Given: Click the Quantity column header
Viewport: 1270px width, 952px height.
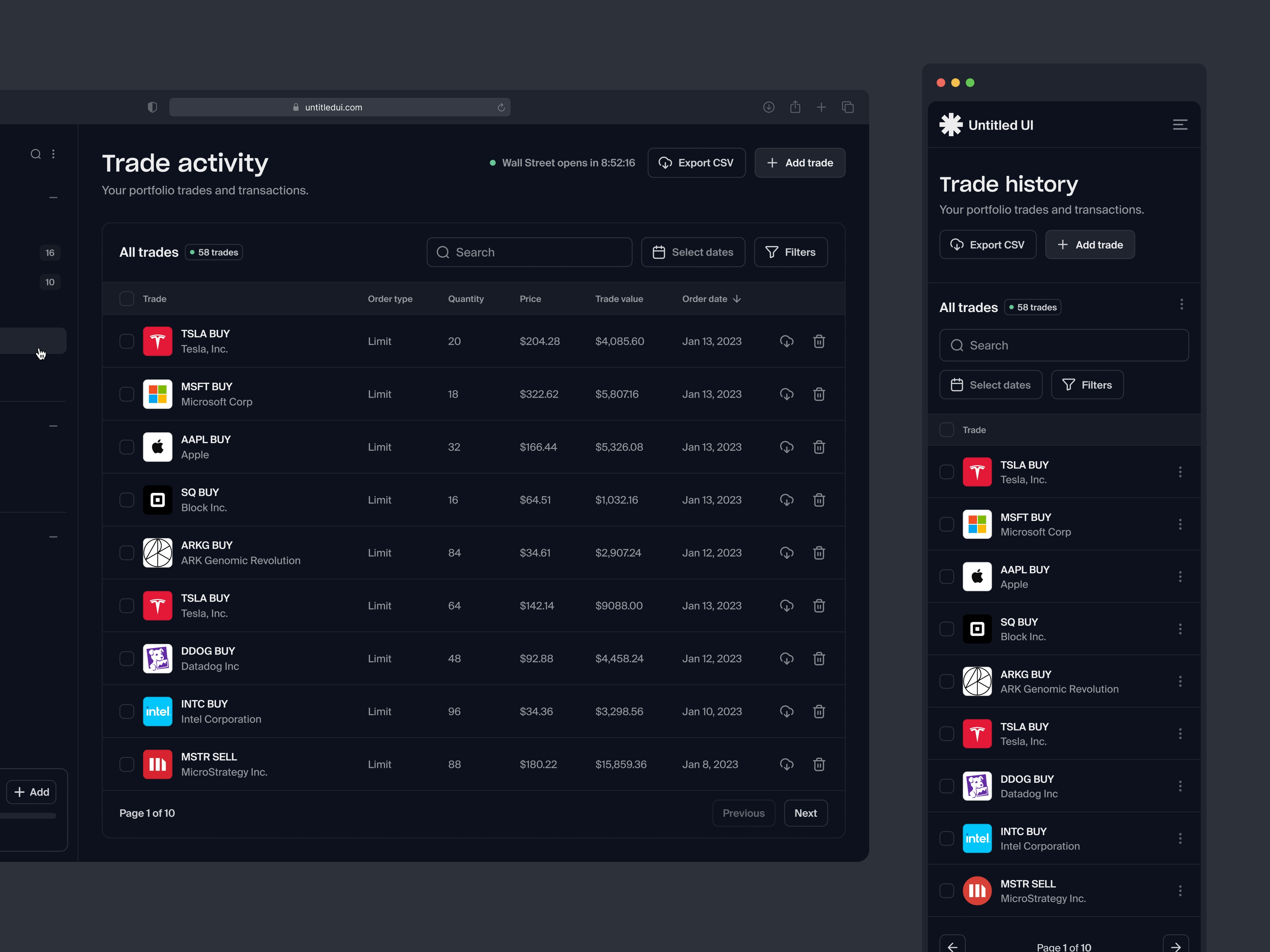Looking at the screenshot, I should coord(466,299).
